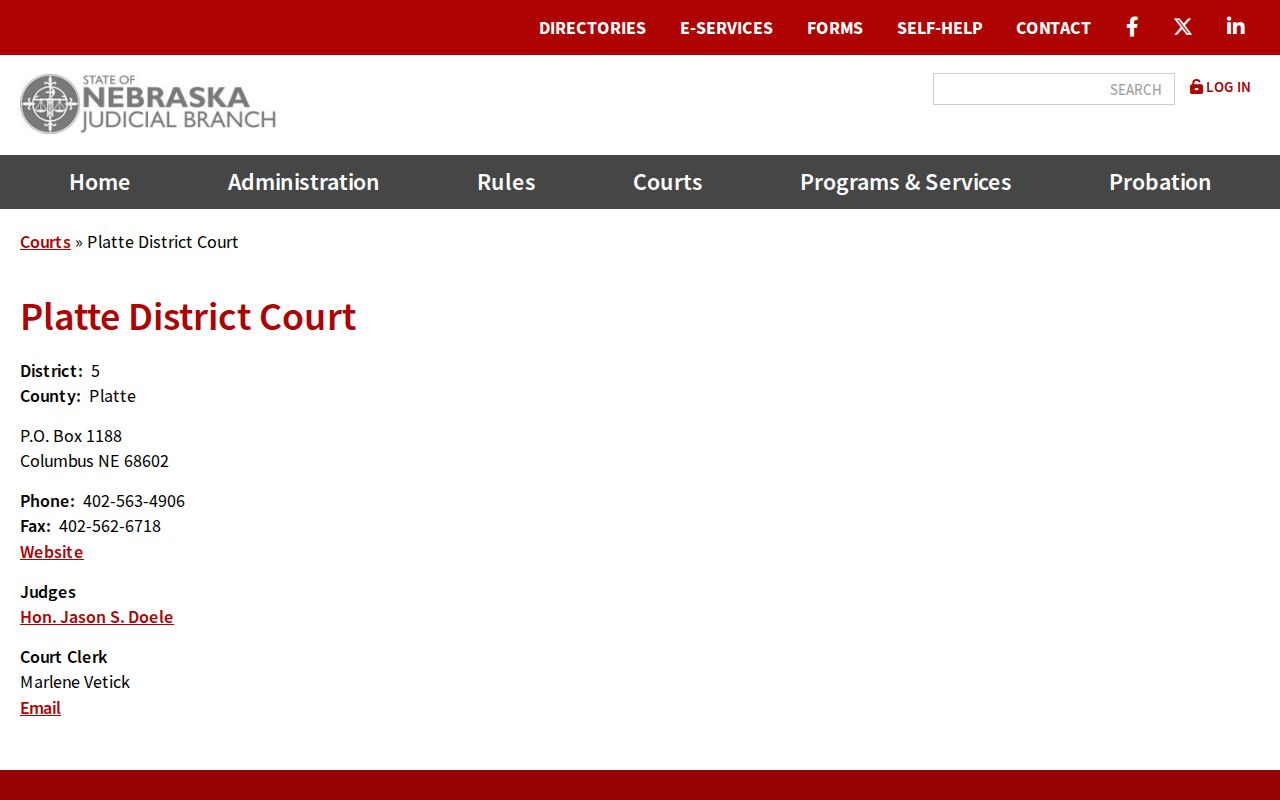The width and height of the screenshot is (1280, 800).
Task: Click the Judges label
Action: 48,592
